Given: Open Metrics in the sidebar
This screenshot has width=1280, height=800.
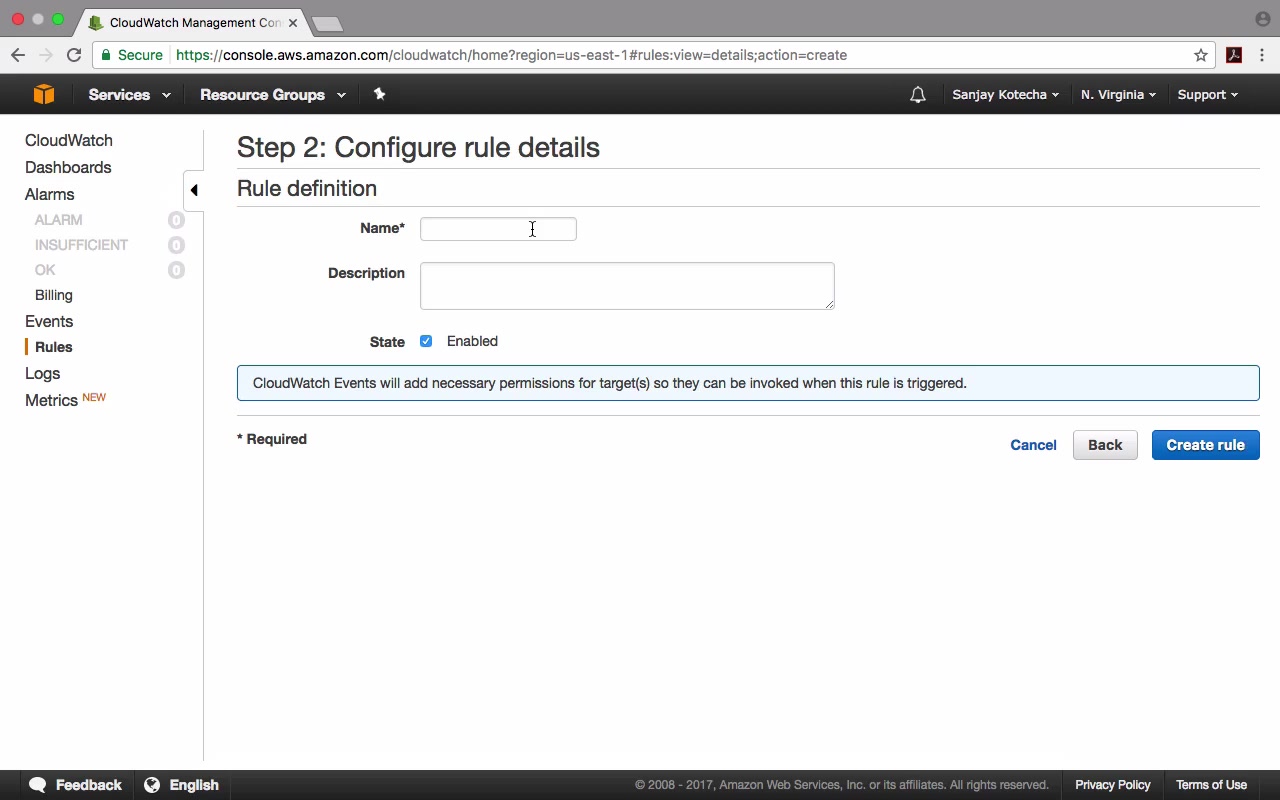Looking at the screenshot, I should pyautogui.click(x=51, y=400).
